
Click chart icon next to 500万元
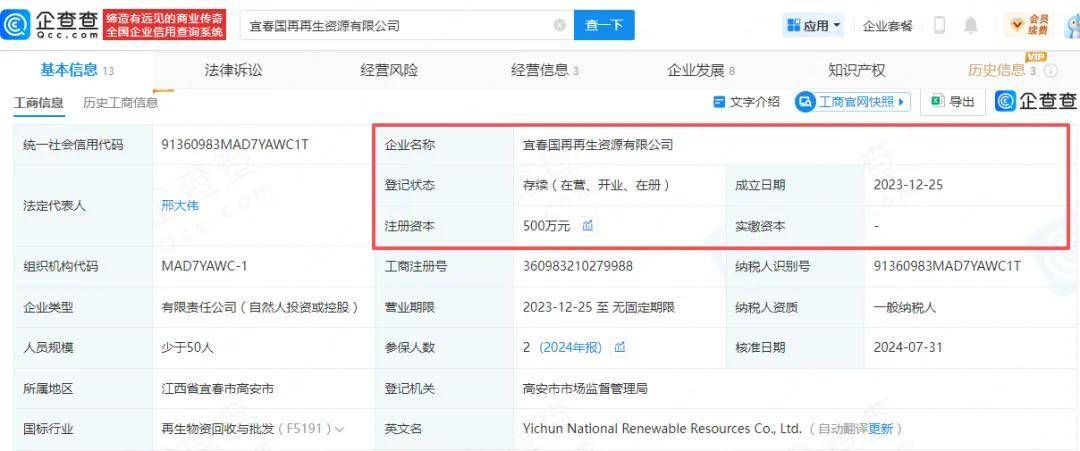(x=588, y=225)
